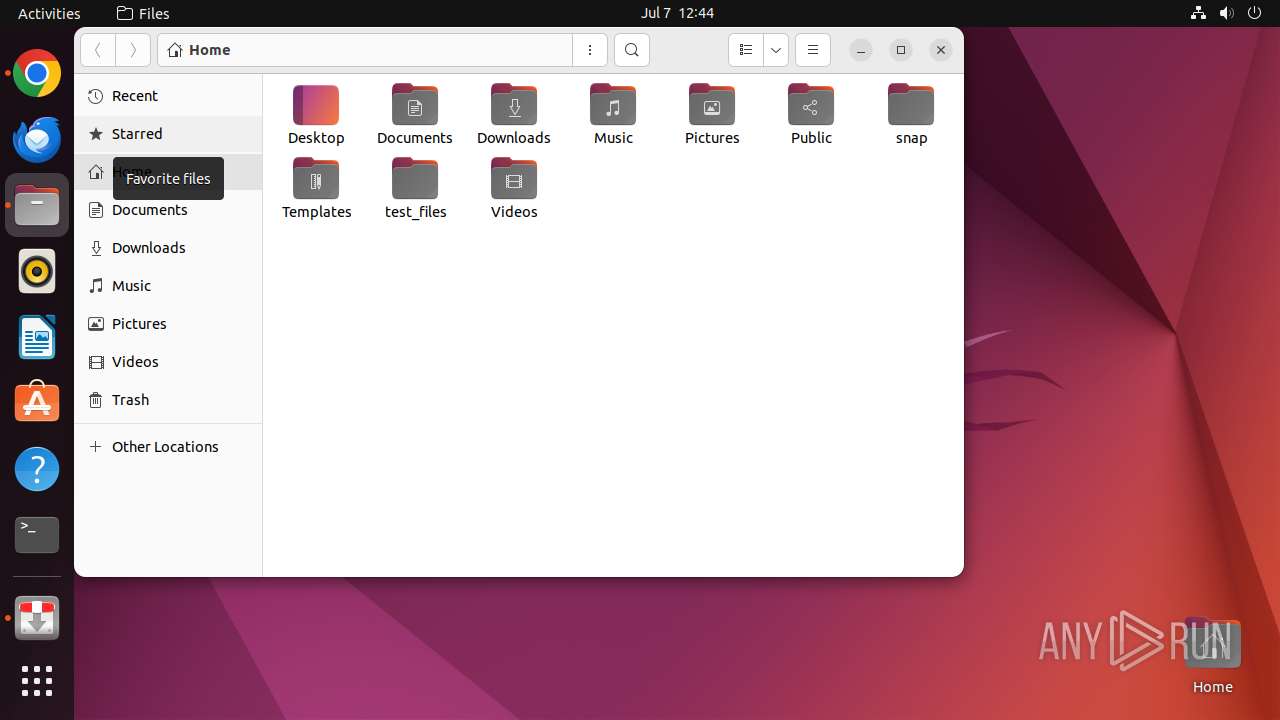Image resolution: width=1280 pixels, height=720 pixels.
Task: Close the Files window
Action: click(941, 50)
